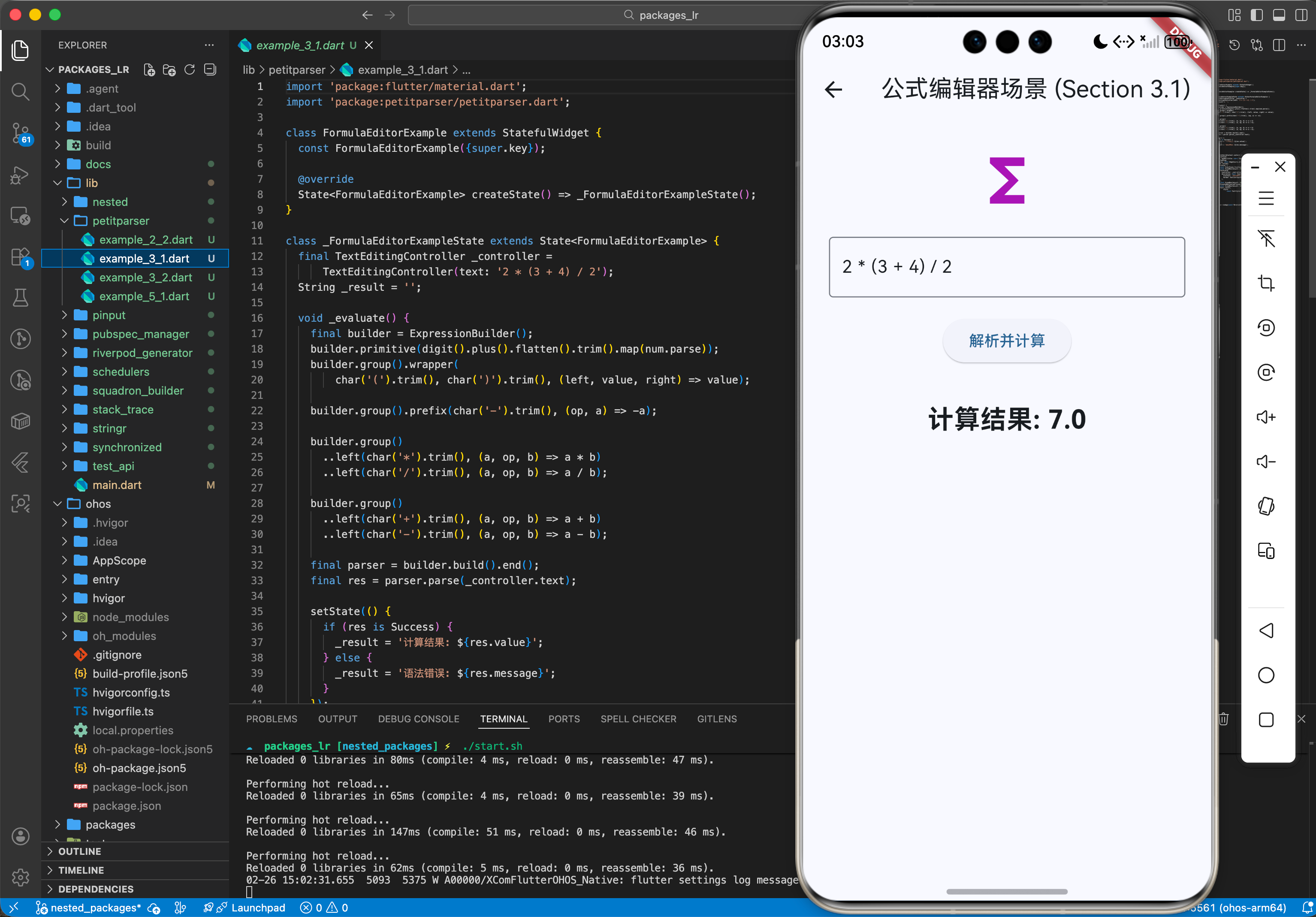Open the Explorer view in activity bar

pos(20,51)
